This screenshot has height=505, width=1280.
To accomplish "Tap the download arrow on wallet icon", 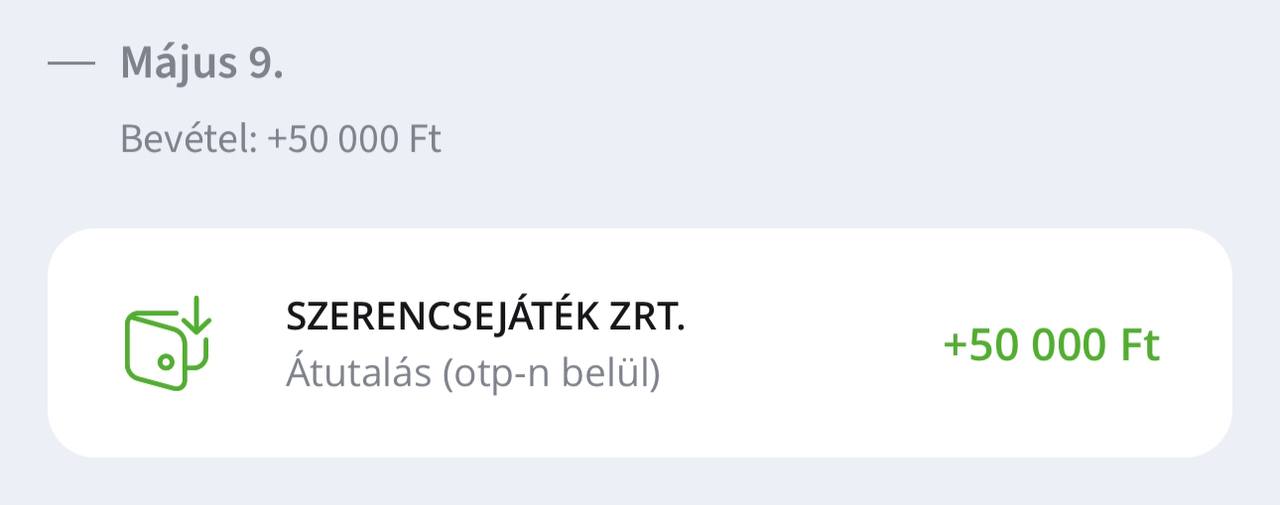I will tap(197, 316).
